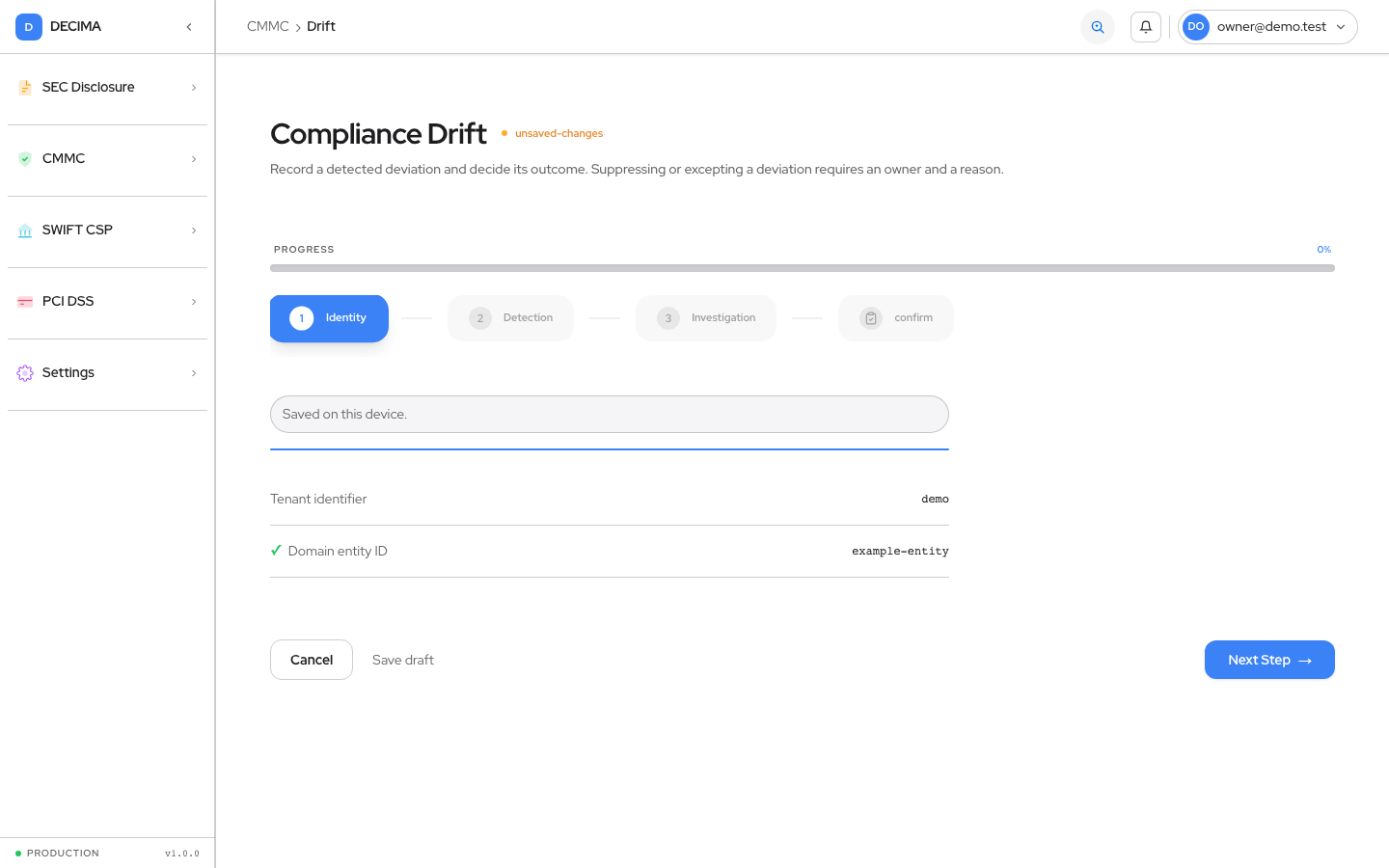The width and height of the screenshot is (1389, 868).
Task: Click the Next Step button
Action: pos(1269,660)
